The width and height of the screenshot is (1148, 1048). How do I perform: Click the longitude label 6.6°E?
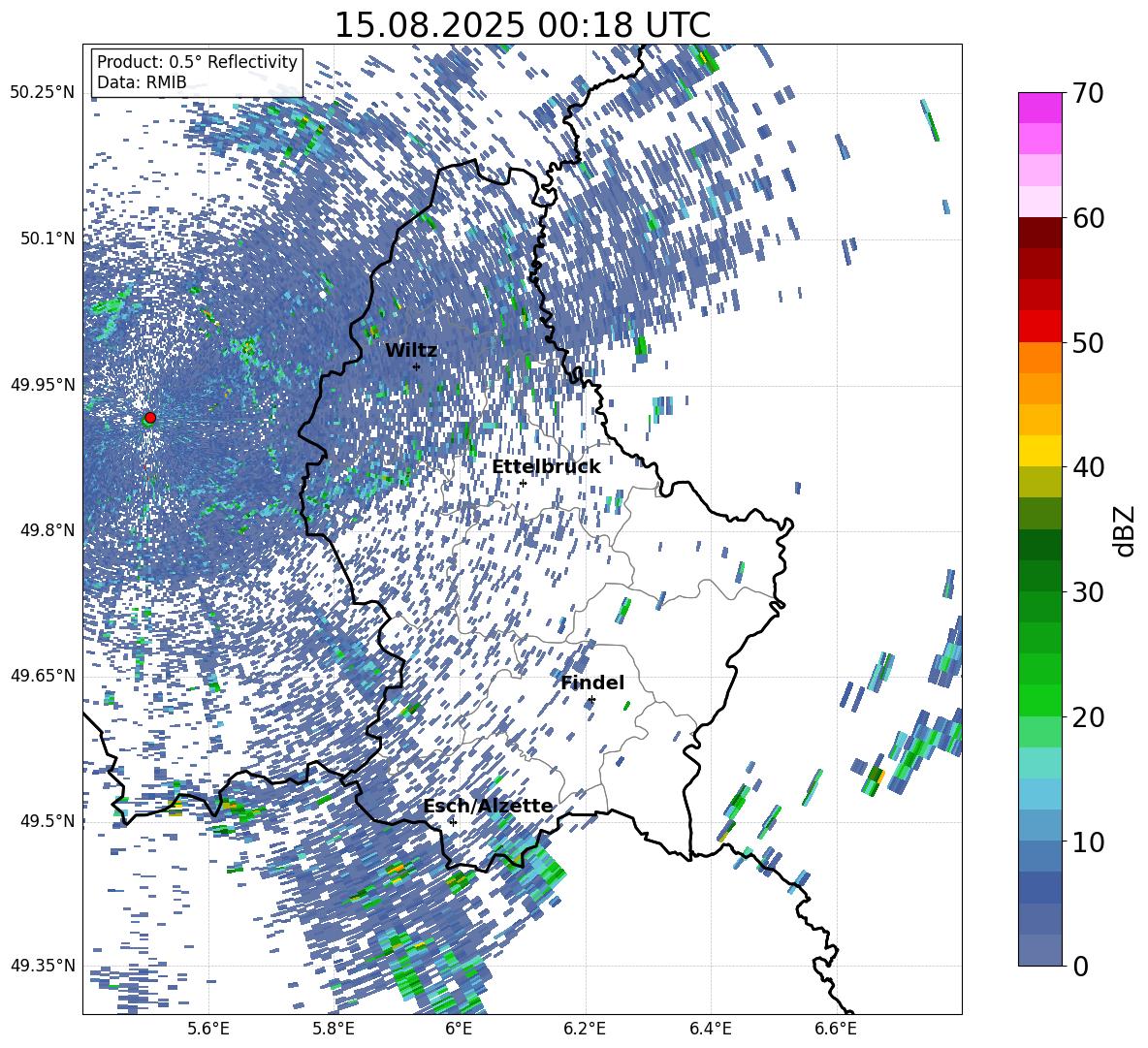[x=837, y=1029]
